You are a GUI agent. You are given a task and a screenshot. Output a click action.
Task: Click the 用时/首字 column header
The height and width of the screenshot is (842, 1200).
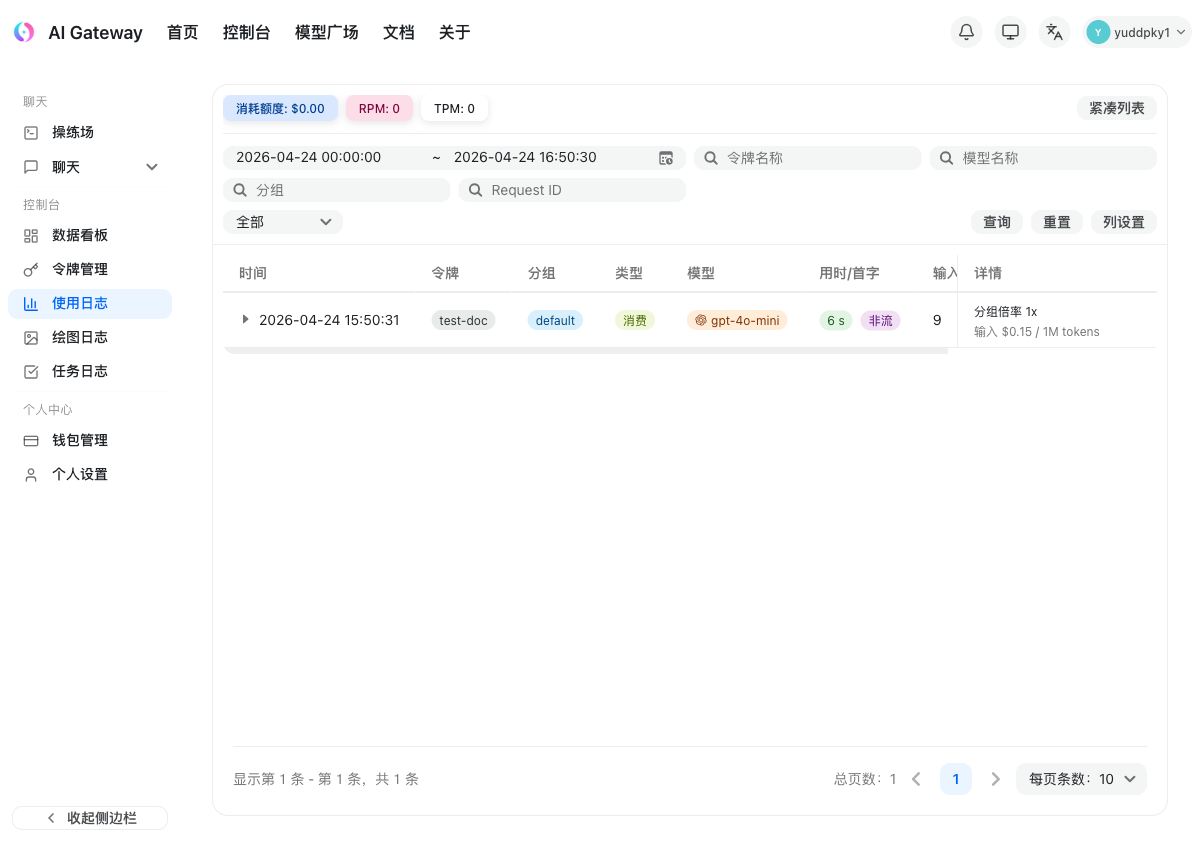pos(849,273)
